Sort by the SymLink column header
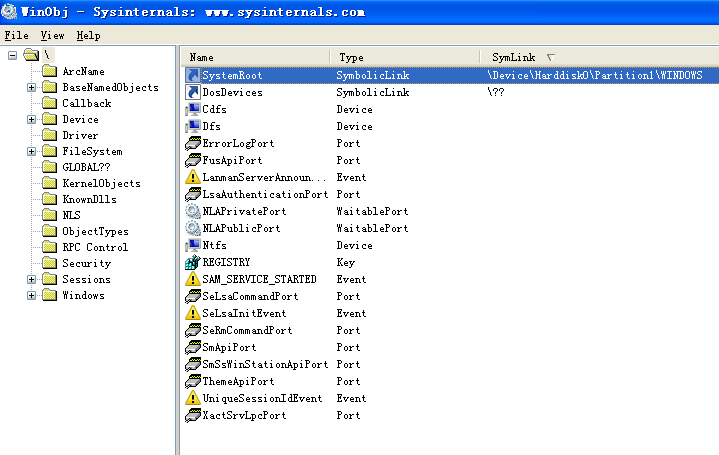Image resolution: width=719 pixels, height=455 pixels. point(600,57)
